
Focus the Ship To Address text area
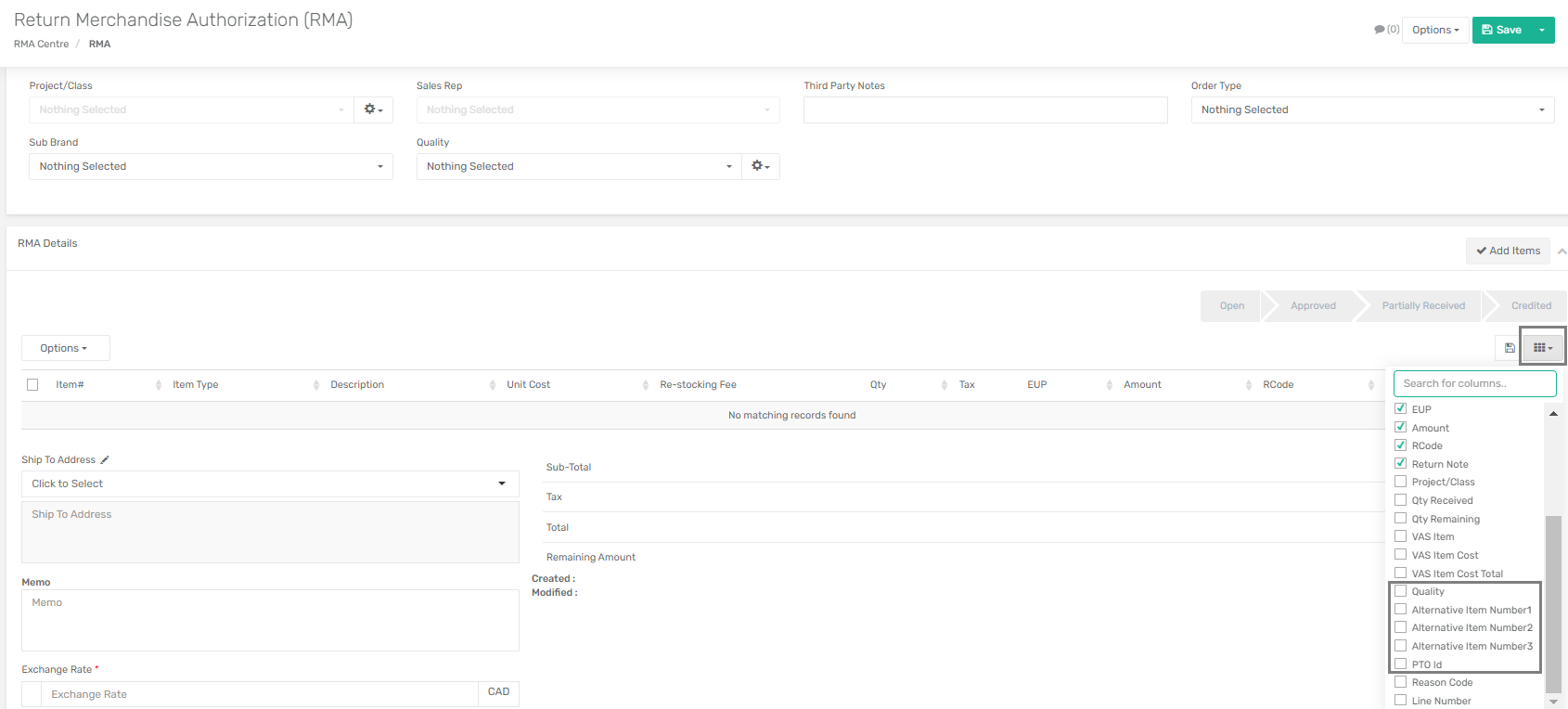click(270, 532)
